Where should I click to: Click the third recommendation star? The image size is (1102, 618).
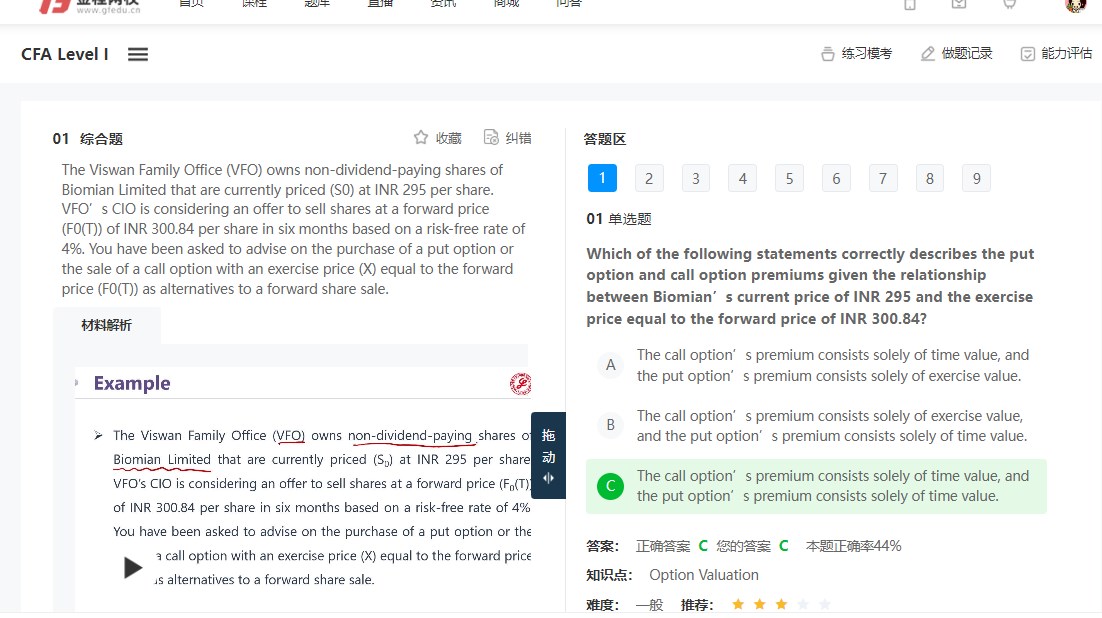click(x=782, y=604)
